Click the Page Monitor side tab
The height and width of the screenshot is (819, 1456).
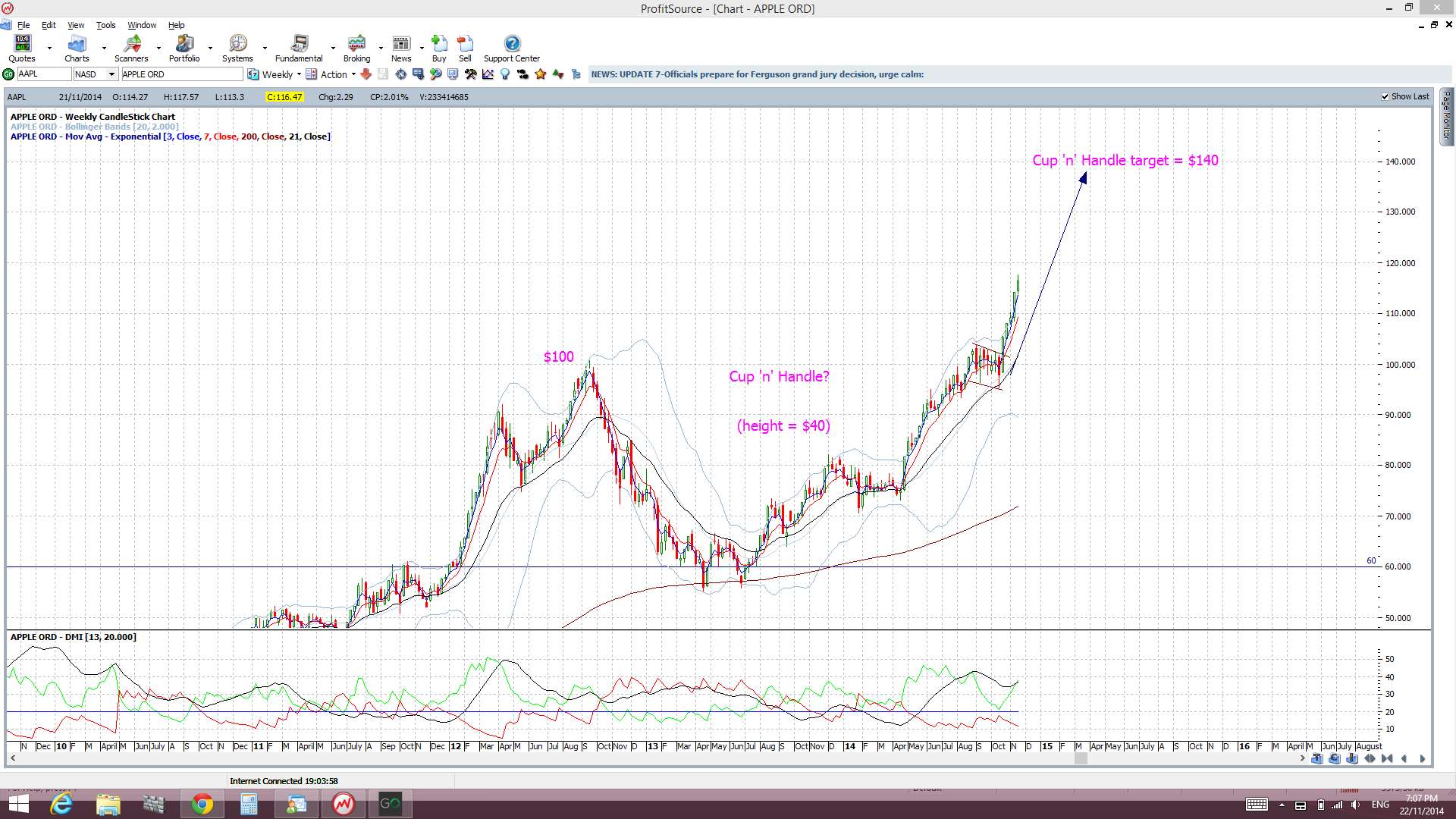(1447, 115)
